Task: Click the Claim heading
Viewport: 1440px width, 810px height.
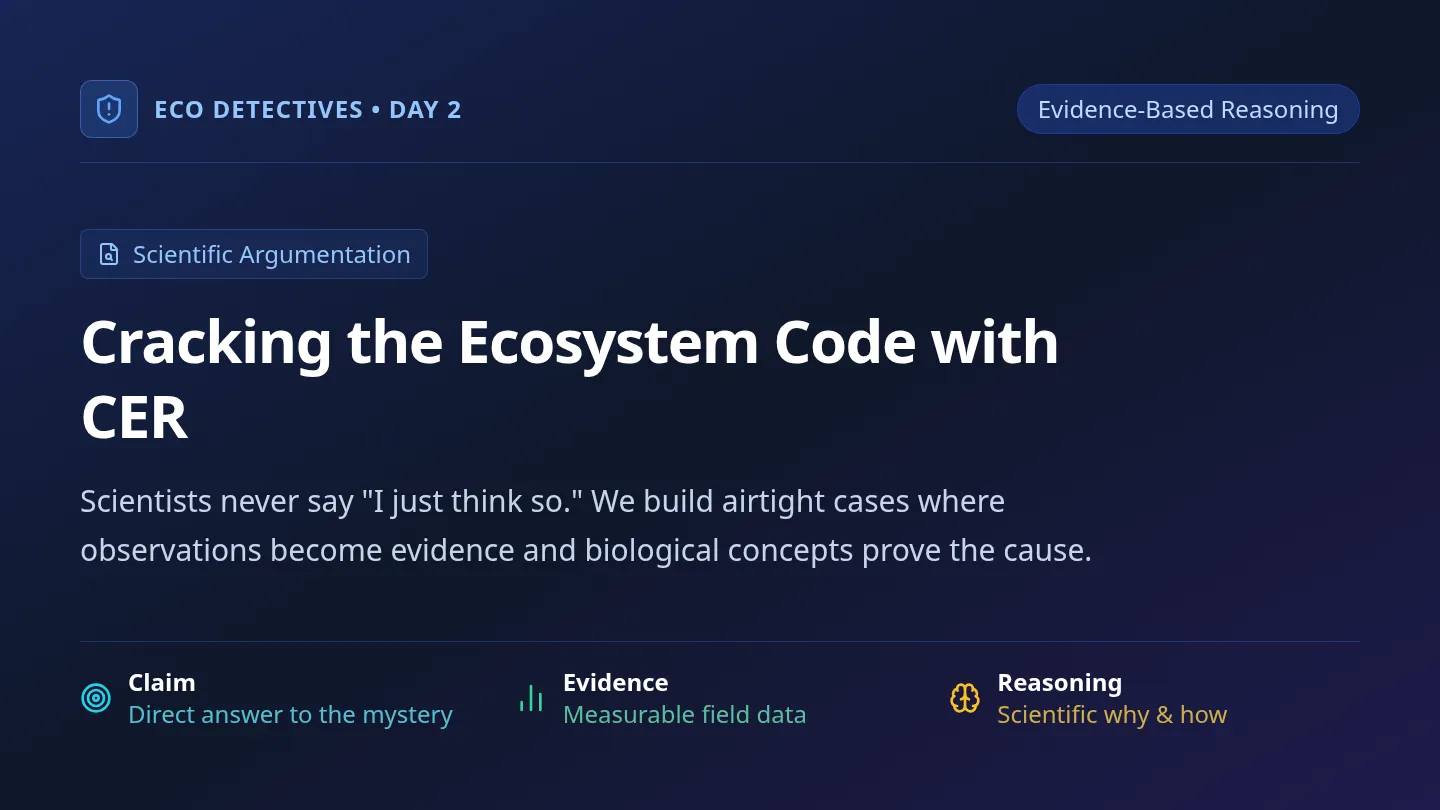Action: click(x=162, y=683)
